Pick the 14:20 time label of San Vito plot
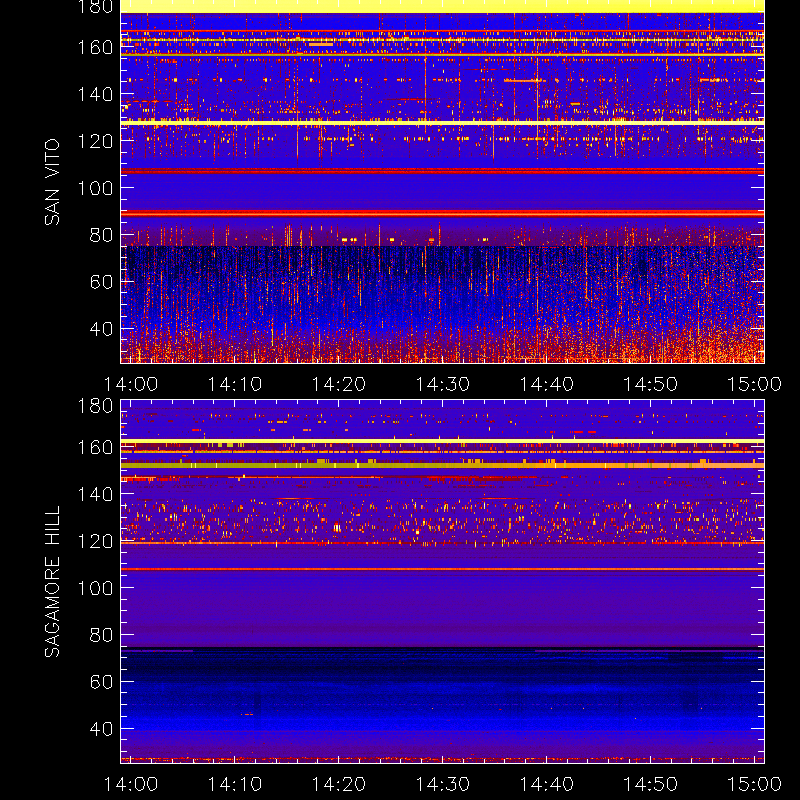The image size is (800, 800). [x=339, y=384]
